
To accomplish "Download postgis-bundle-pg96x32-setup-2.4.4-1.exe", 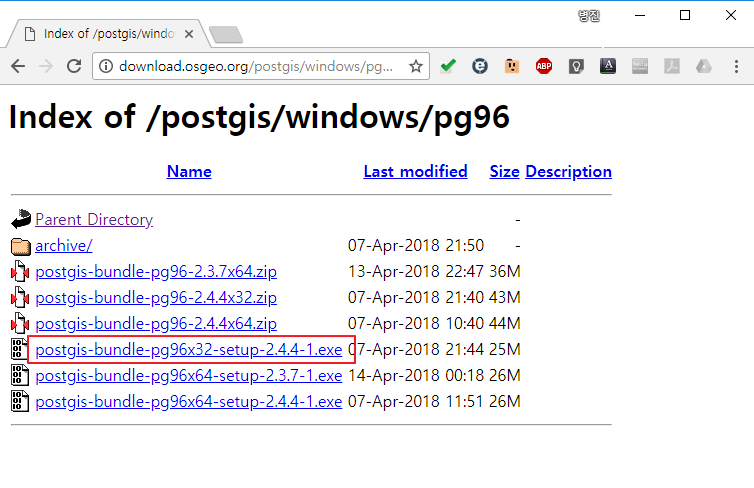I will [188, 350].
